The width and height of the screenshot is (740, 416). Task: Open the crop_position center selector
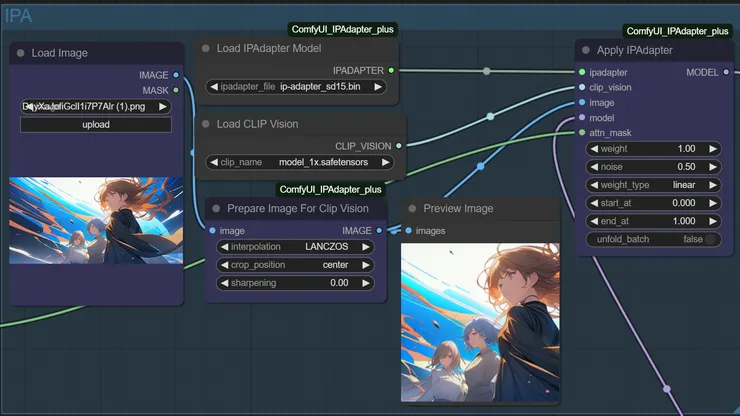tap(295, 265)
